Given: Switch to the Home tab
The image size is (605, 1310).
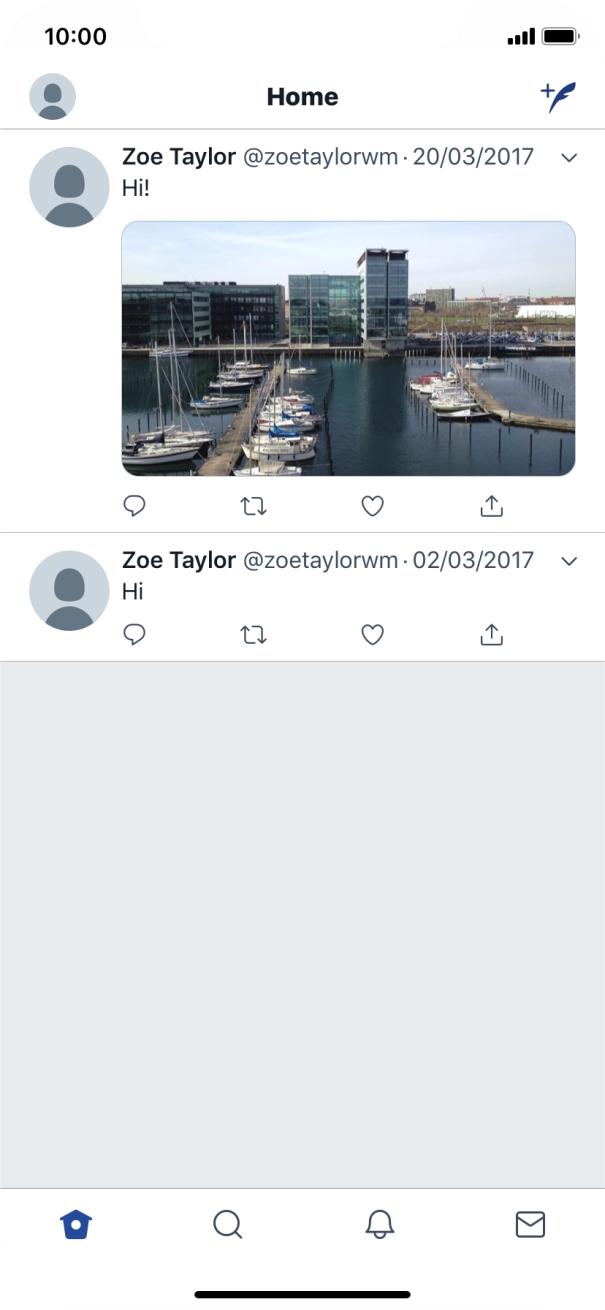Looking at the screenshot, I should coord(76,1223).
